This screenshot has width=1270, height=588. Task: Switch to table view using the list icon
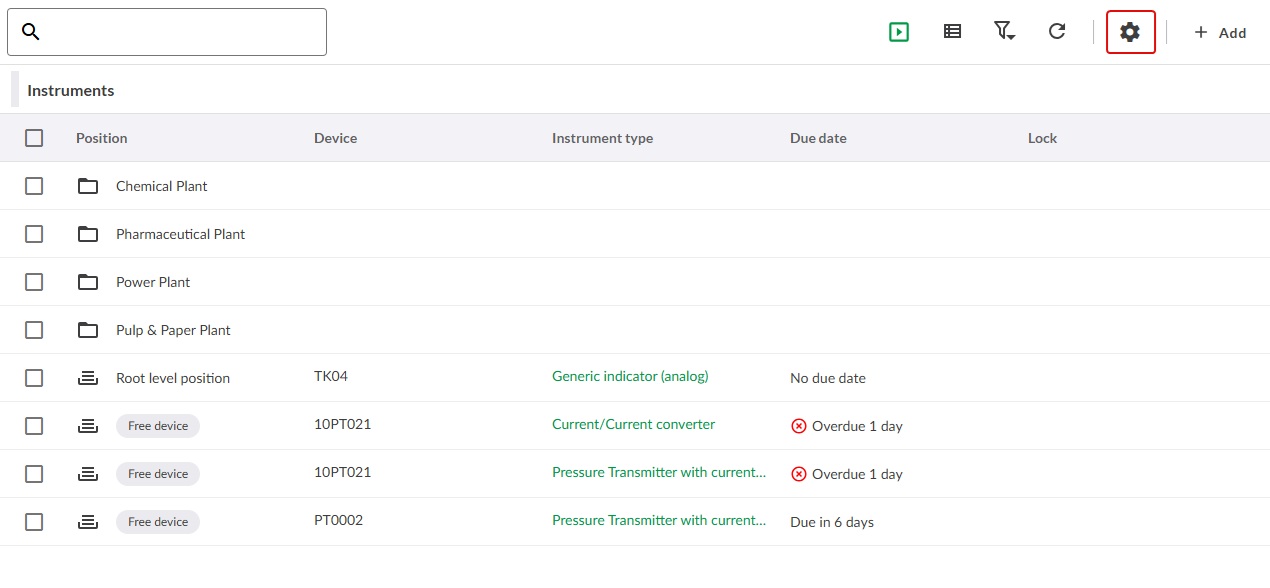click(x=952, y=31)
